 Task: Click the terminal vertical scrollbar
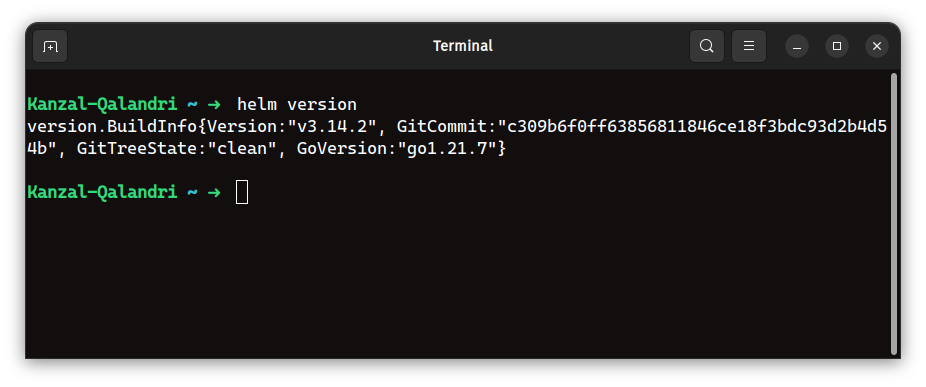[x=894, y=213]
